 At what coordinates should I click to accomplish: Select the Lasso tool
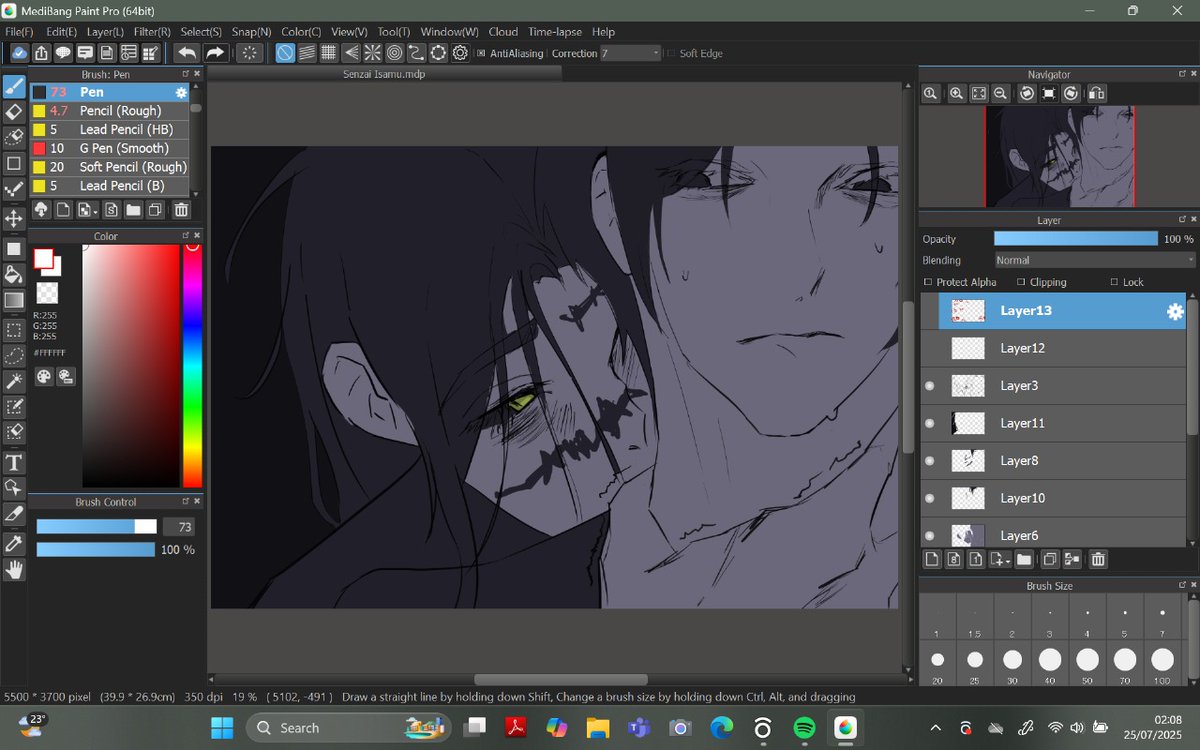(x=14, y=355)
